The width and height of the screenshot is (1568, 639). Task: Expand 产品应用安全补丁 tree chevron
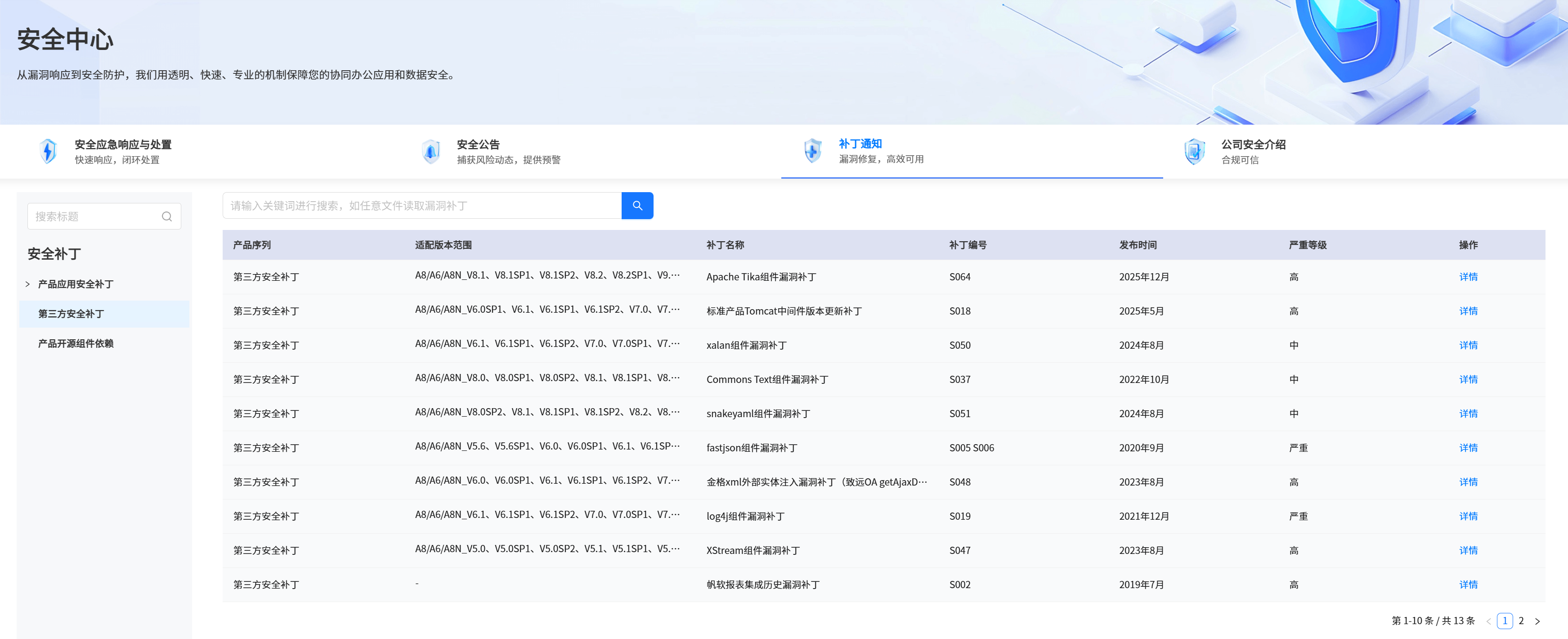click(27, 284)
